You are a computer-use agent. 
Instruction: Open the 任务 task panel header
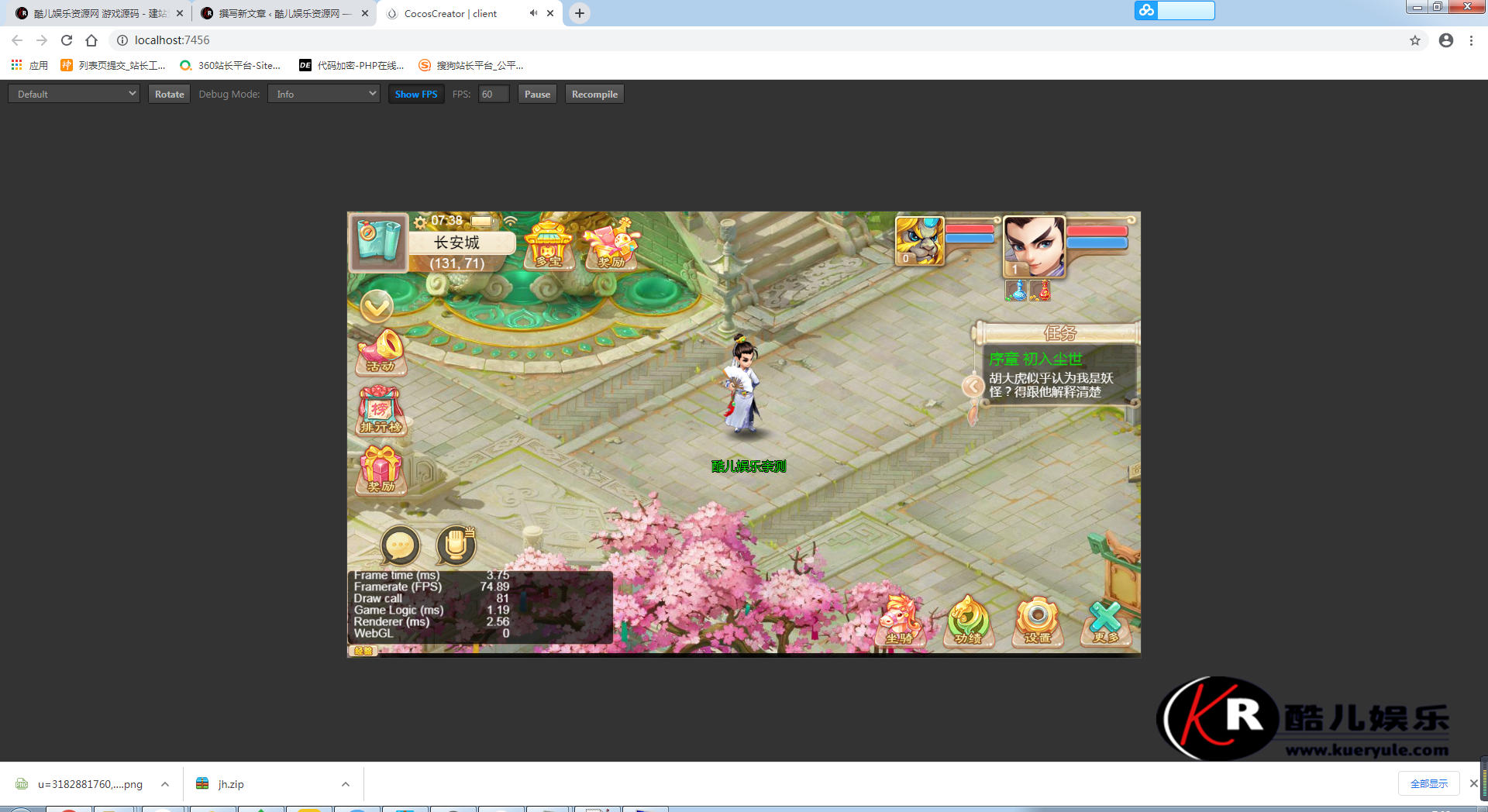[x=1059, y=333]
